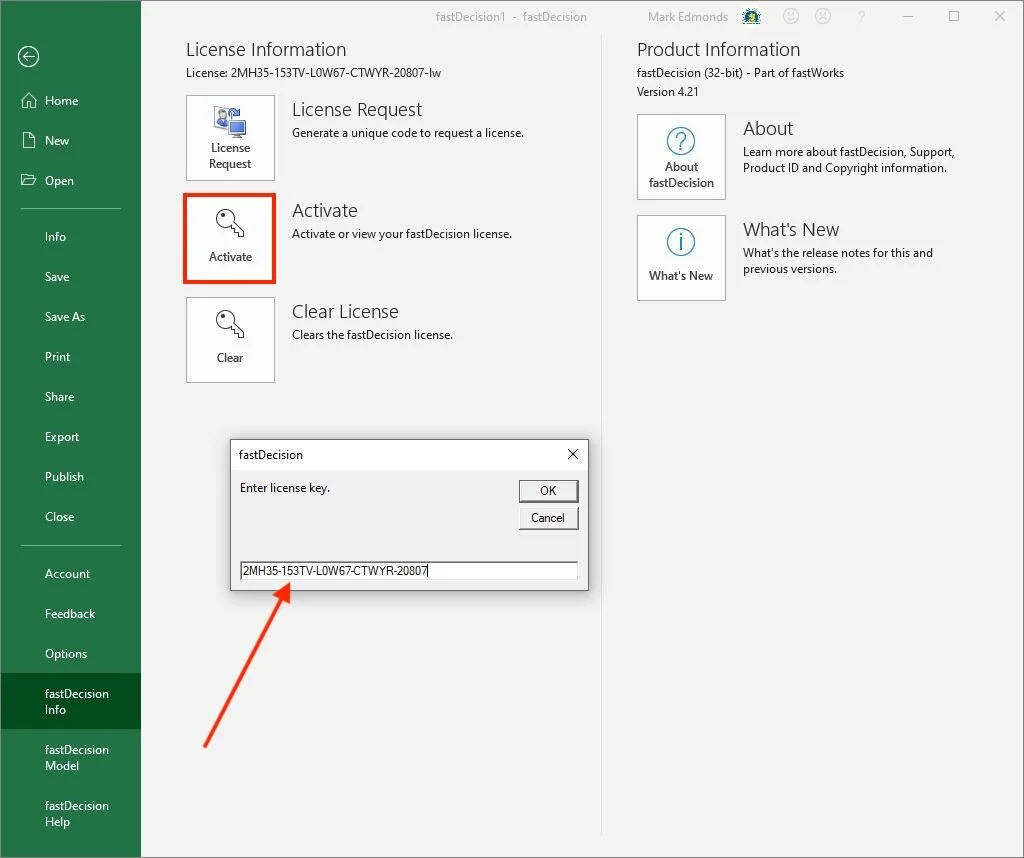Click the Home house icon
1024x858 pixels.
click(x=29, y=101)
